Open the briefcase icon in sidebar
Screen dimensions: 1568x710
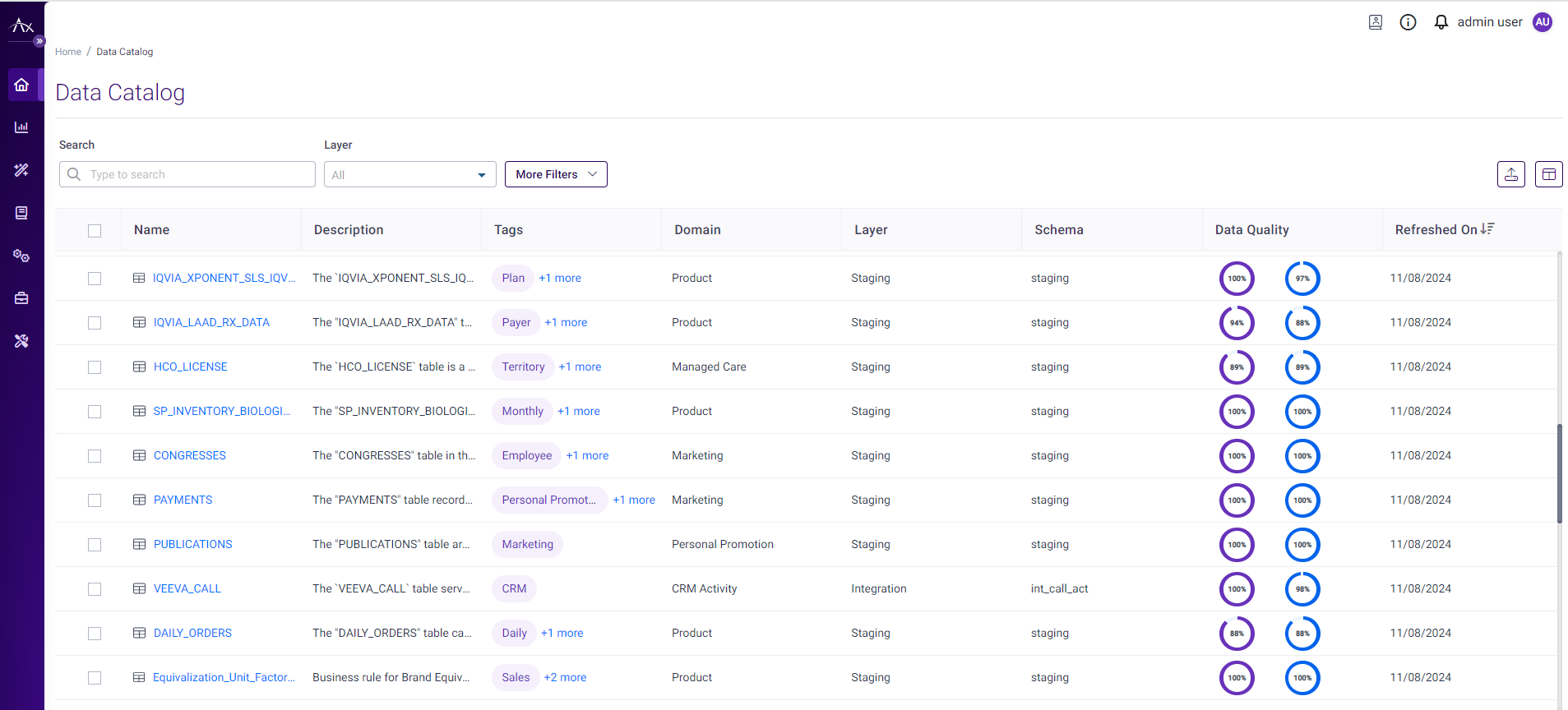[x=21, y=298]
